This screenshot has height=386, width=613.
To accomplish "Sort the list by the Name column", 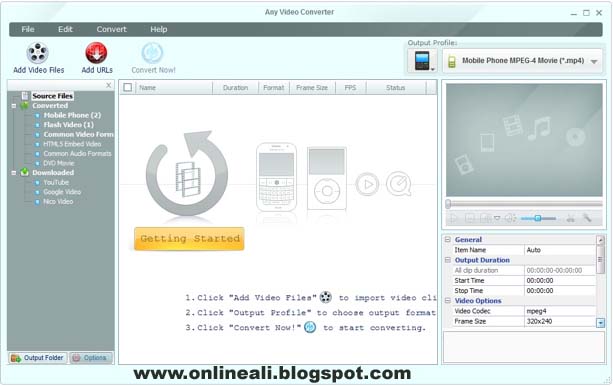I will 174,88.
